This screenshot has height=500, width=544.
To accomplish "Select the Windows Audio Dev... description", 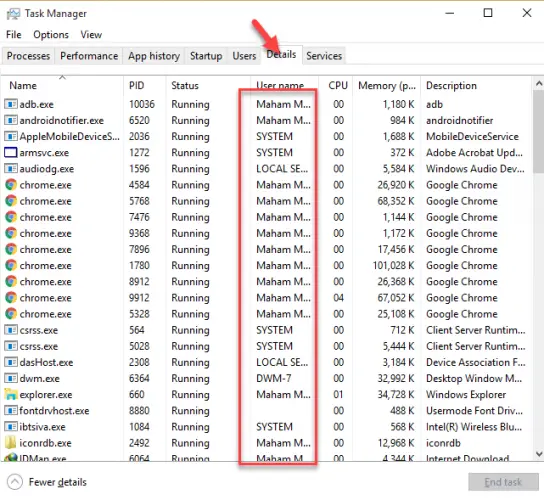I will [x=475, y=169].
